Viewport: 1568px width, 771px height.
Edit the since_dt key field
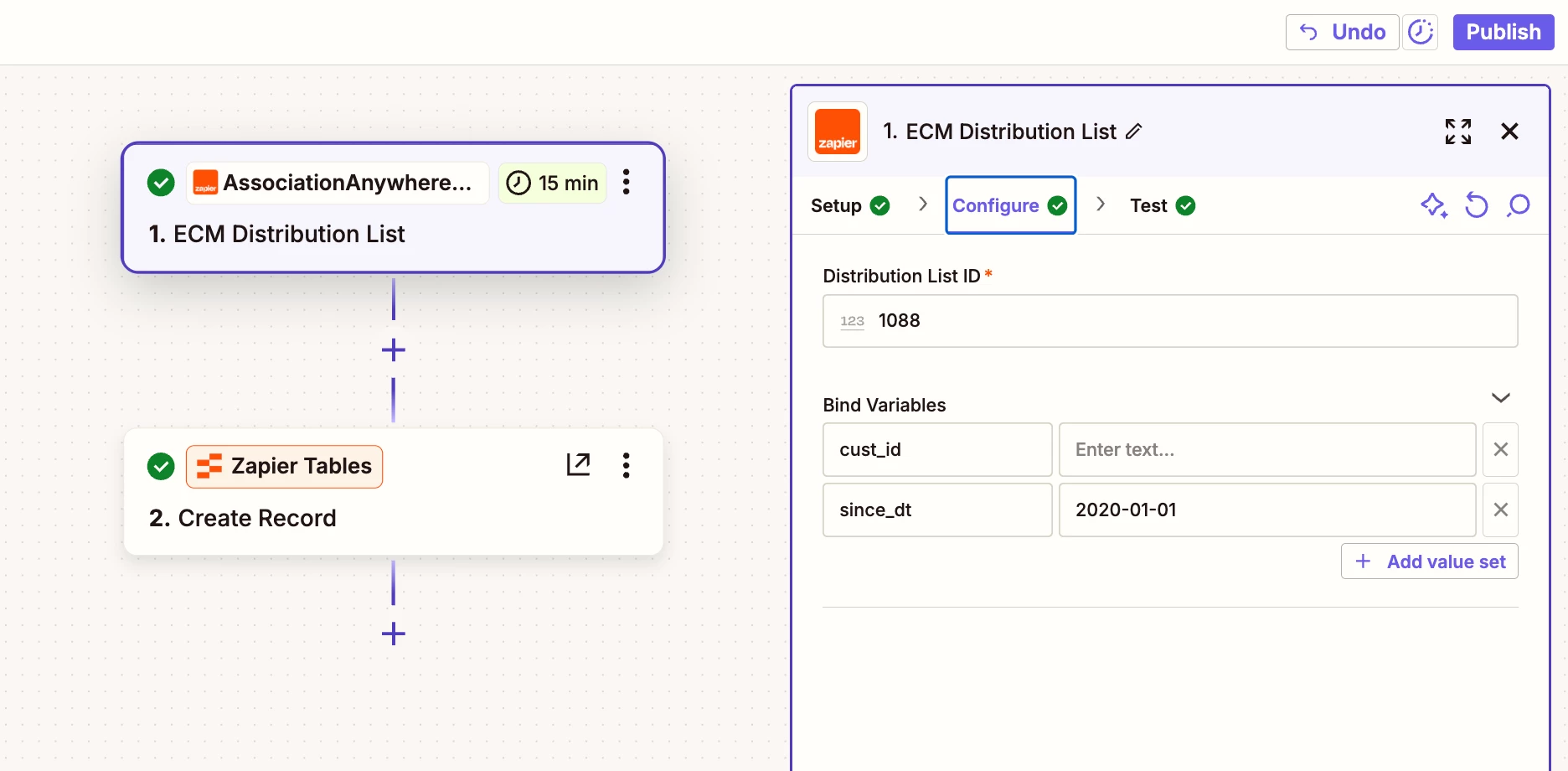point(937,510)
